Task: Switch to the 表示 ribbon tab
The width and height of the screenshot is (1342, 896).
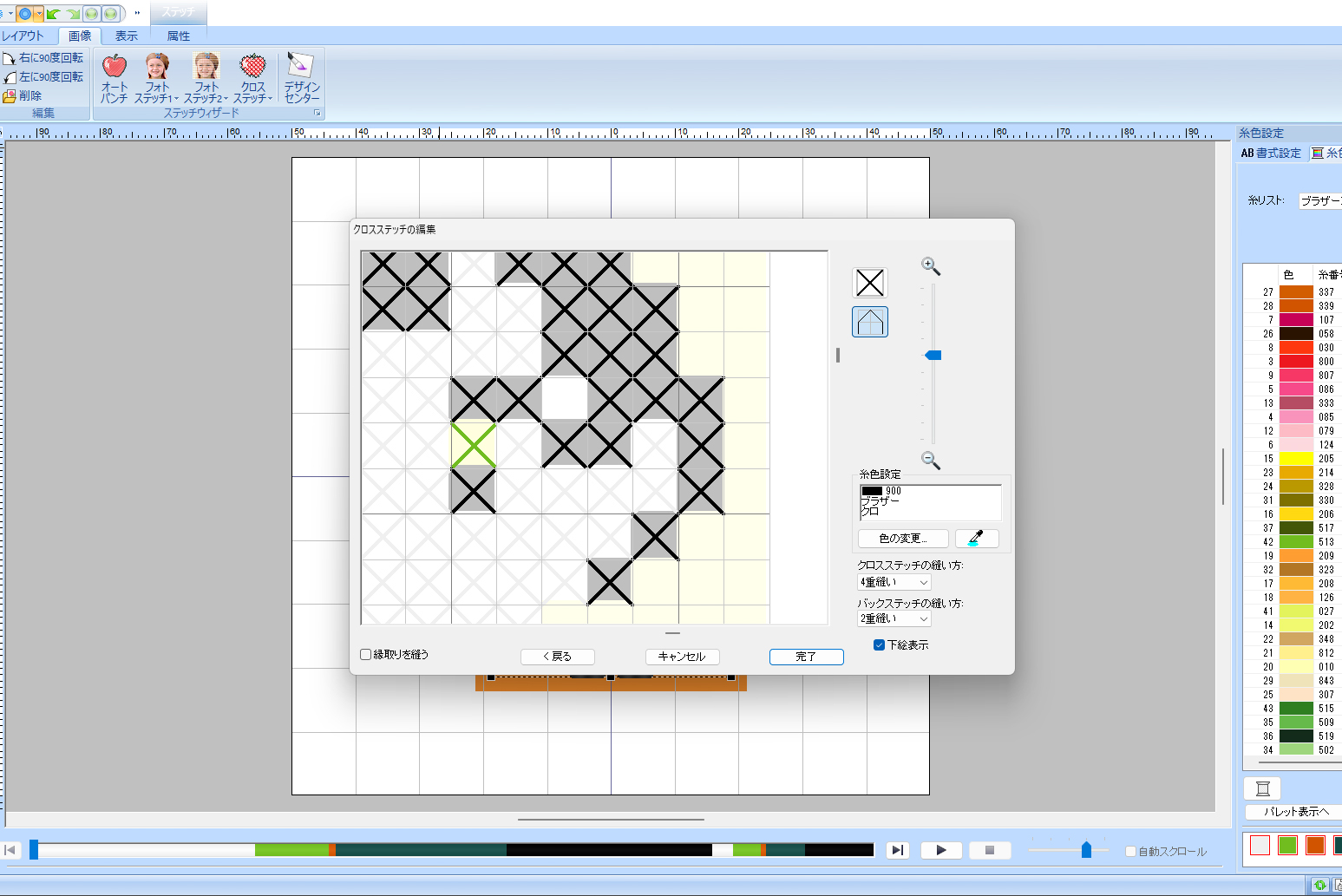Action: pos(127,36)
